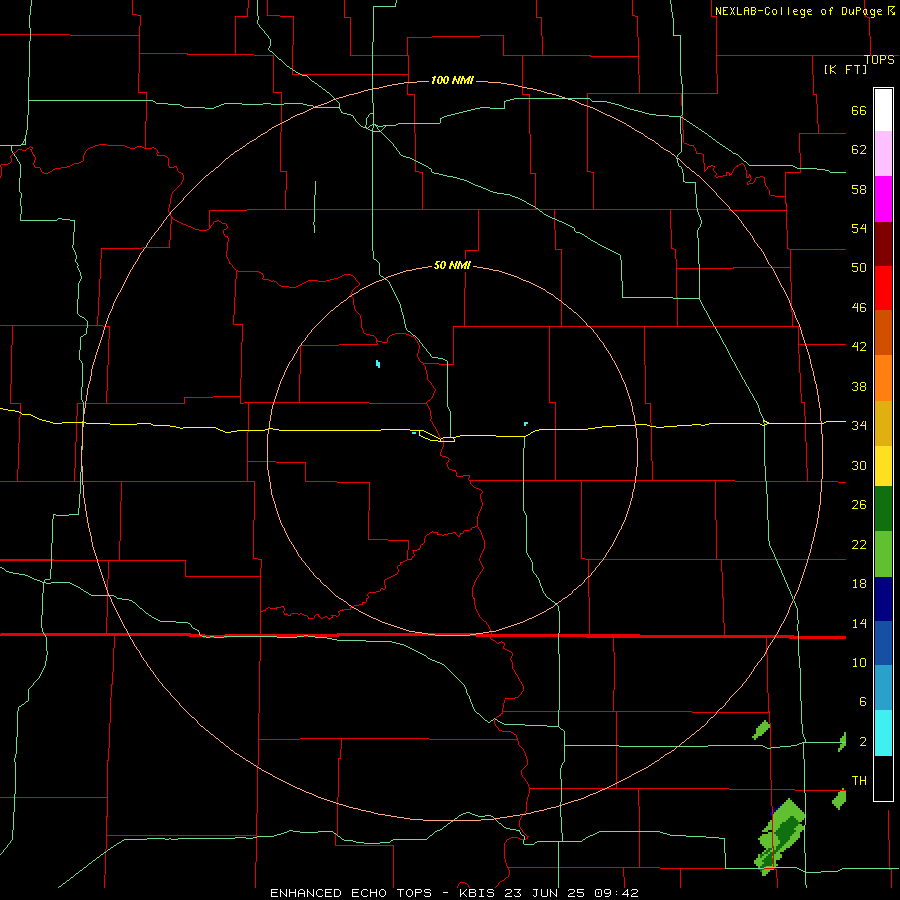Click the light pink legend swatch

pyautogui.click(x=883, y=153)
